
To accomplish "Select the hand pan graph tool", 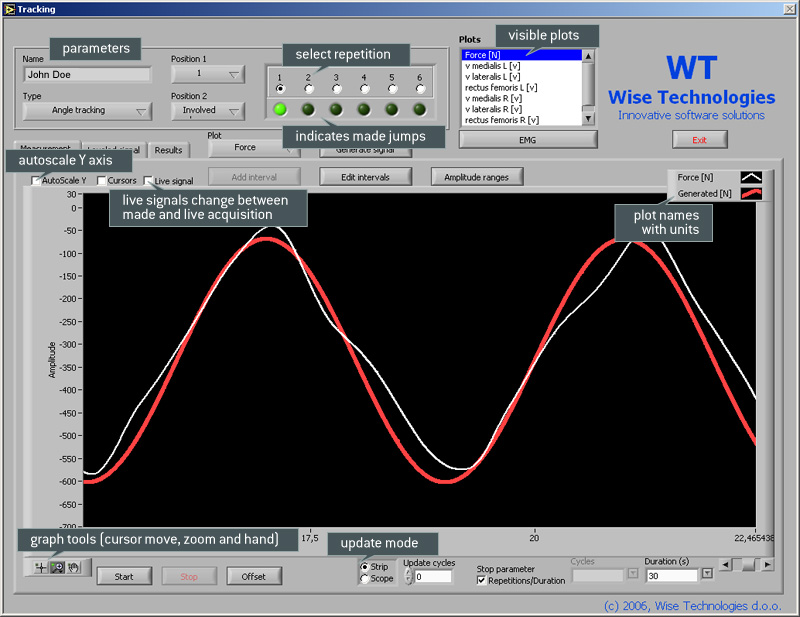I will click(x=73, y=567).
